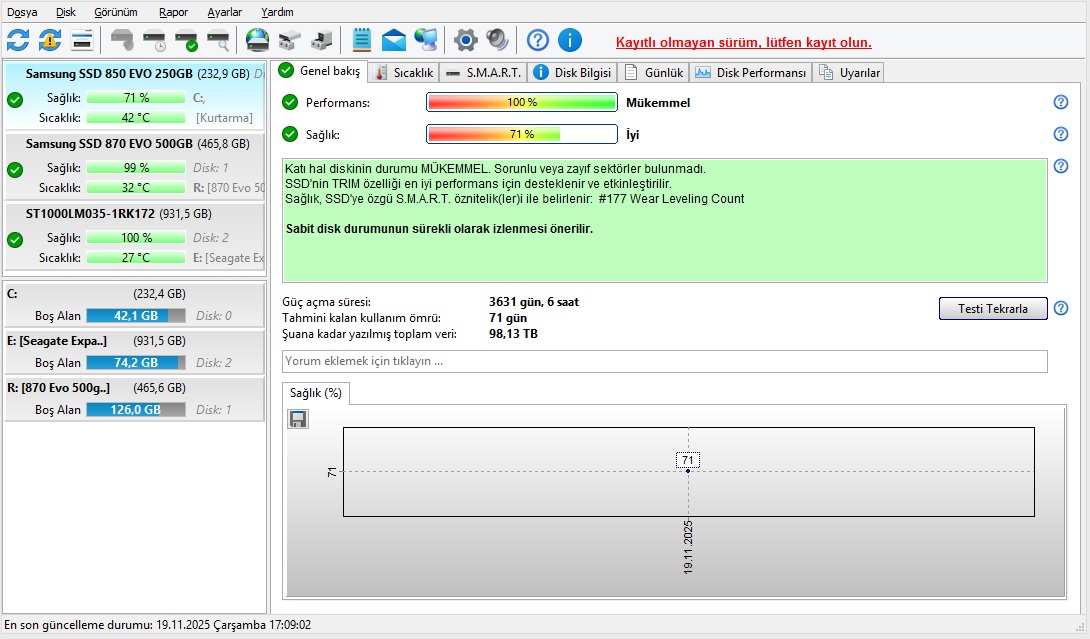Open the Rapor menu
Viewport: 1090px width, 639px height.
173,12
